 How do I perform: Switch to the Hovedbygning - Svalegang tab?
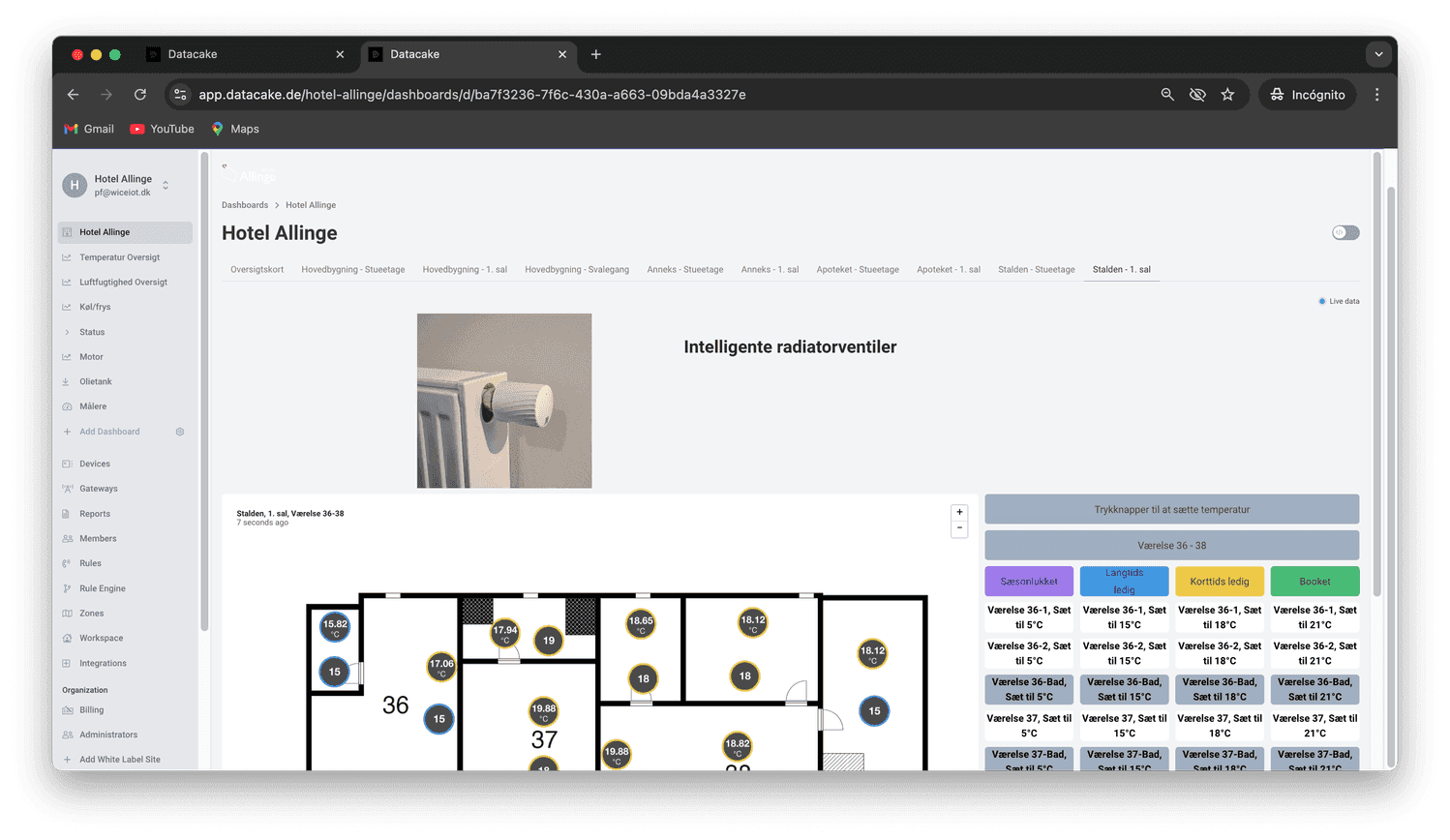pos(577,270)
